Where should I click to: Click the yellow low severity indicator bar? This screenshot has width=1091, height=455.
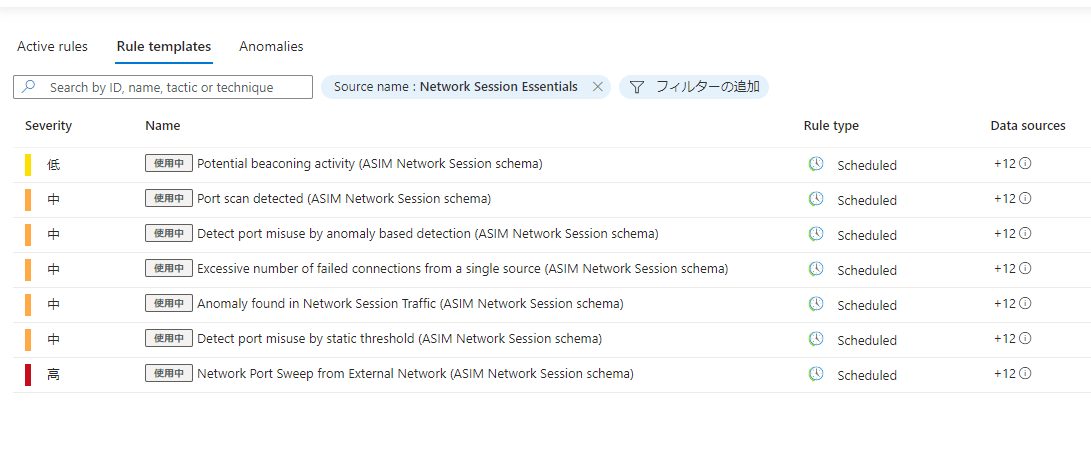(x=28, y=164)
